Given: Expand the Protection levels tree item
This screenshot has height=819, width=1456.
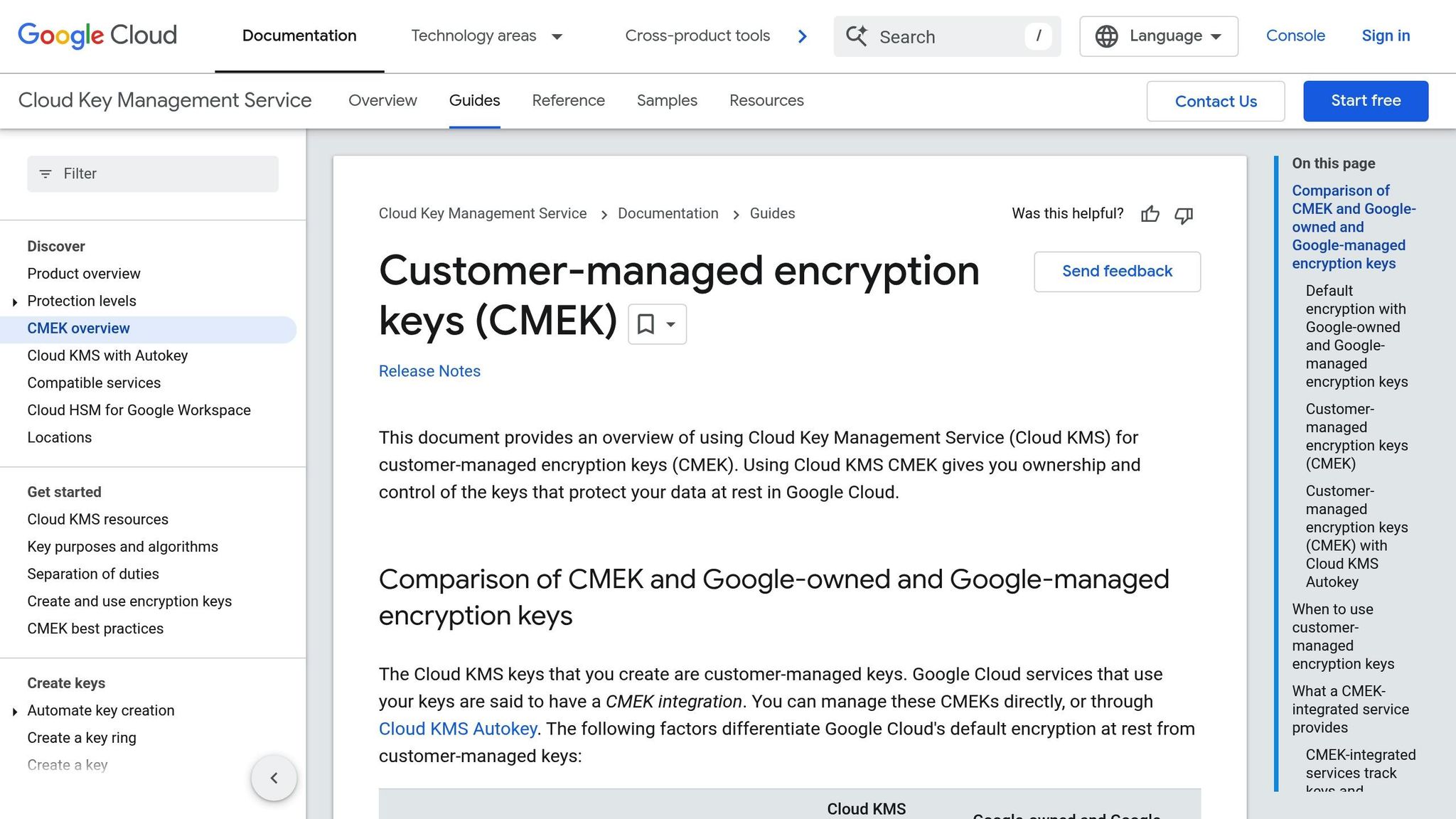Looking at the screenshot, I should click(15, 302).
